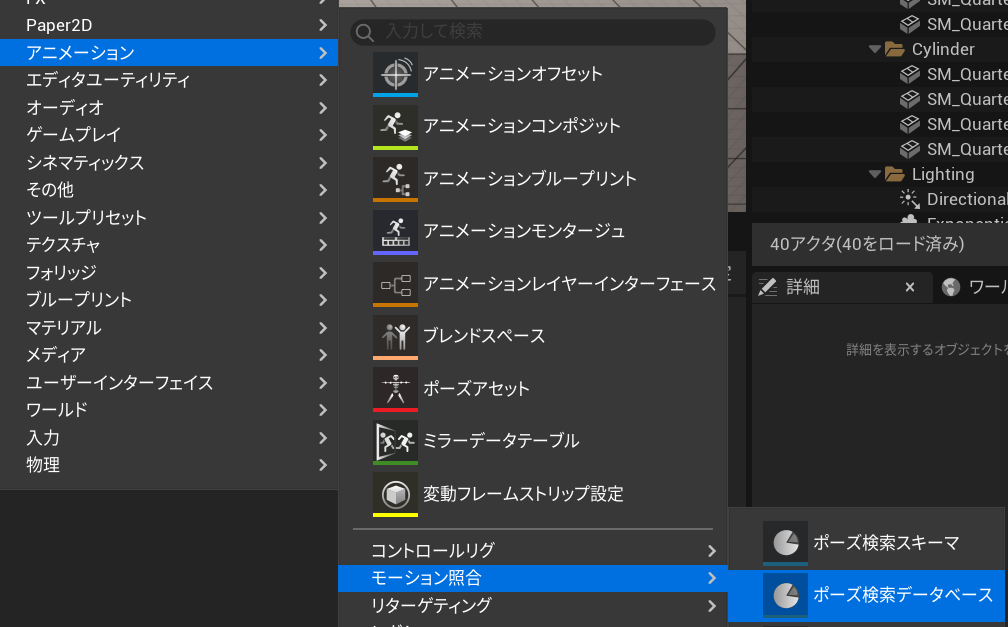The width and height of the screenshot is (1008, 627).
Task: Choose ブレンドスペース label
Action: [484, 336]
